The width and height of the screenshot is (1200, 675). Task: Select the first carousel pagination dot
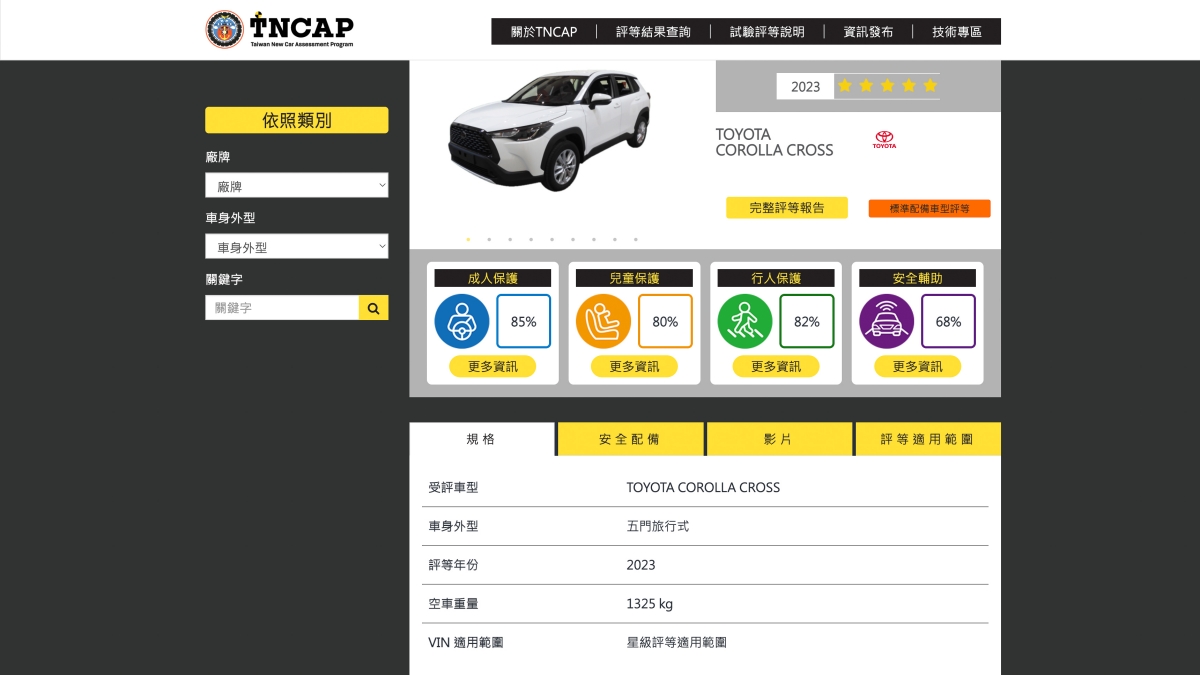468,239
